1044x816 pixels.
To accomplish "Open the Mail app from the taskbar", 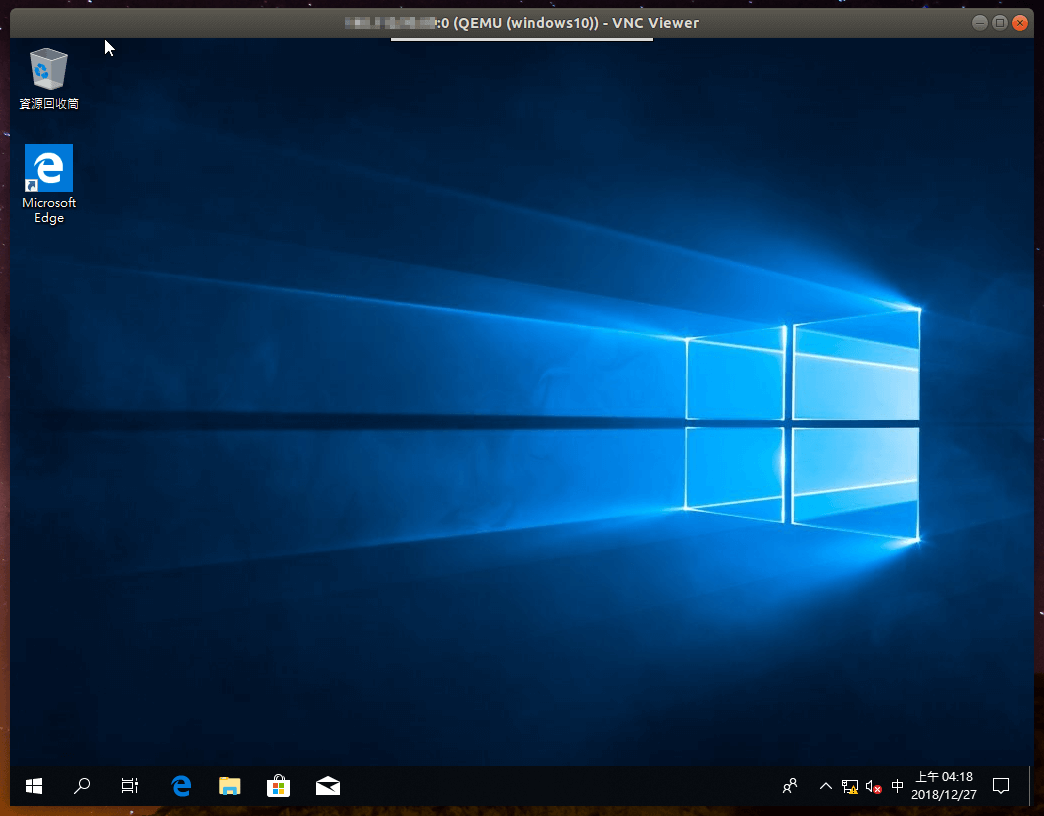I will (327, 786).
